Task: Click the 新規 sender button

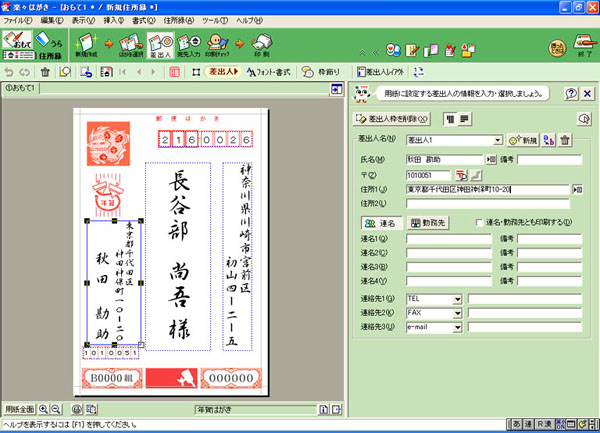Action: (523, 140)
